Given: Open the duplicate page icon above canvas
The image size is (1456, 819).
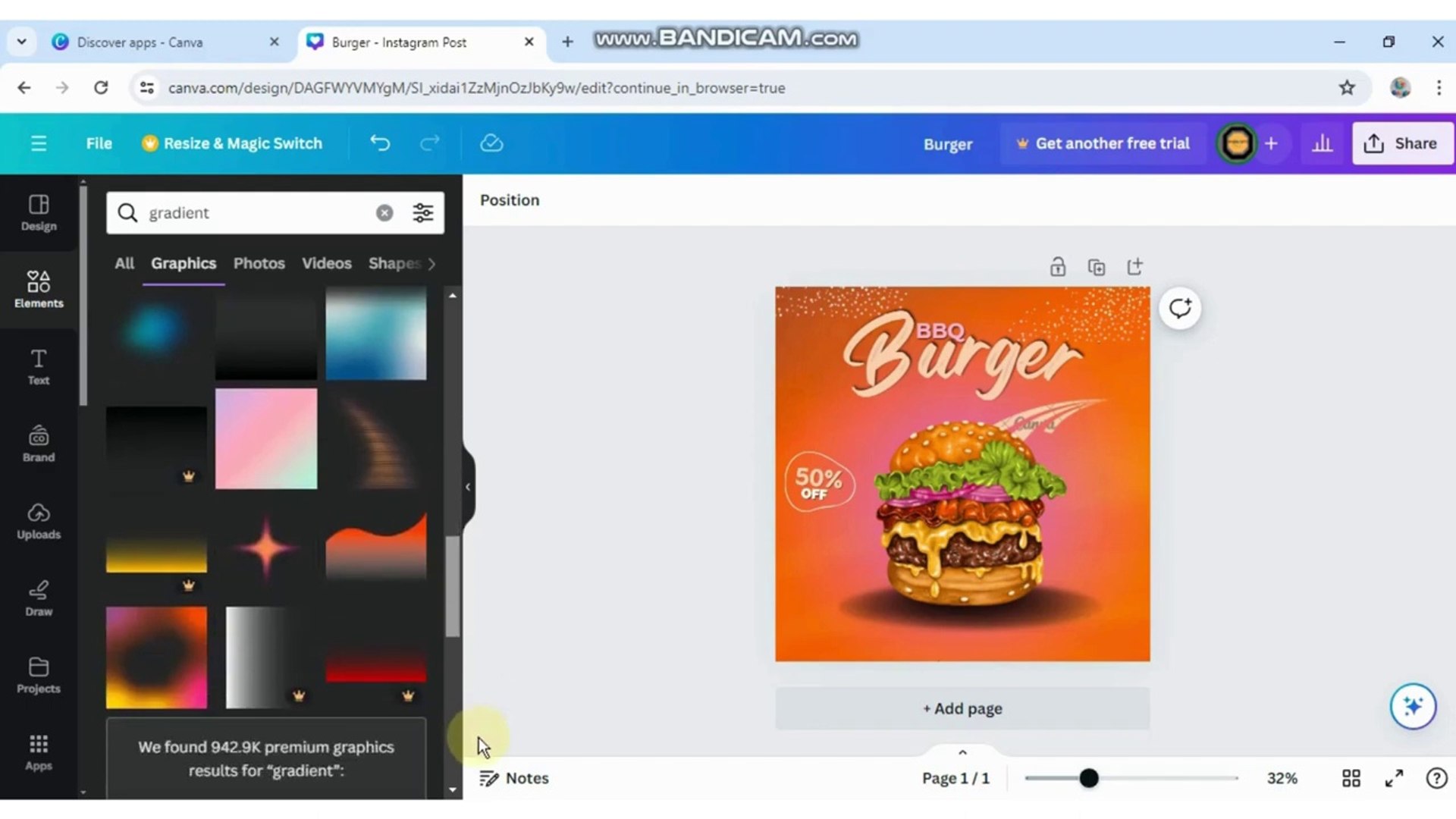Looking at the screenshot, I should pyautogui.click(x=1097, y=267).
